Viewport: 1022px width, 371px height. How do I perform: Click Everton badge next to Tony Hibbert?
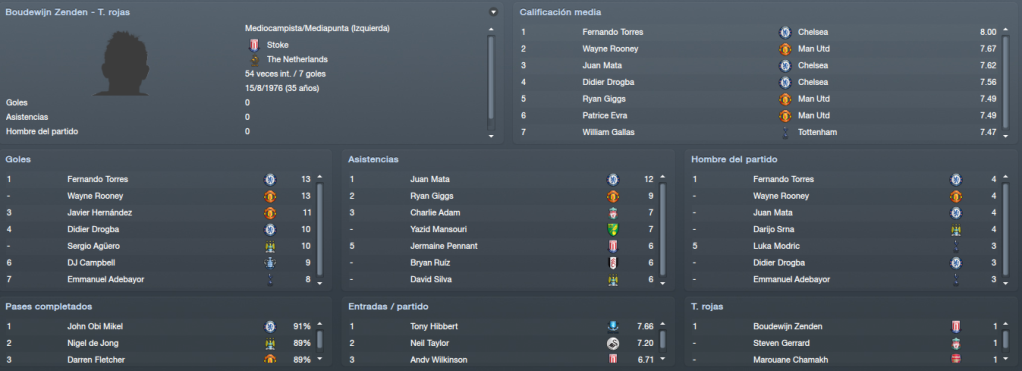pyautogui.click(x=613, y=326)
